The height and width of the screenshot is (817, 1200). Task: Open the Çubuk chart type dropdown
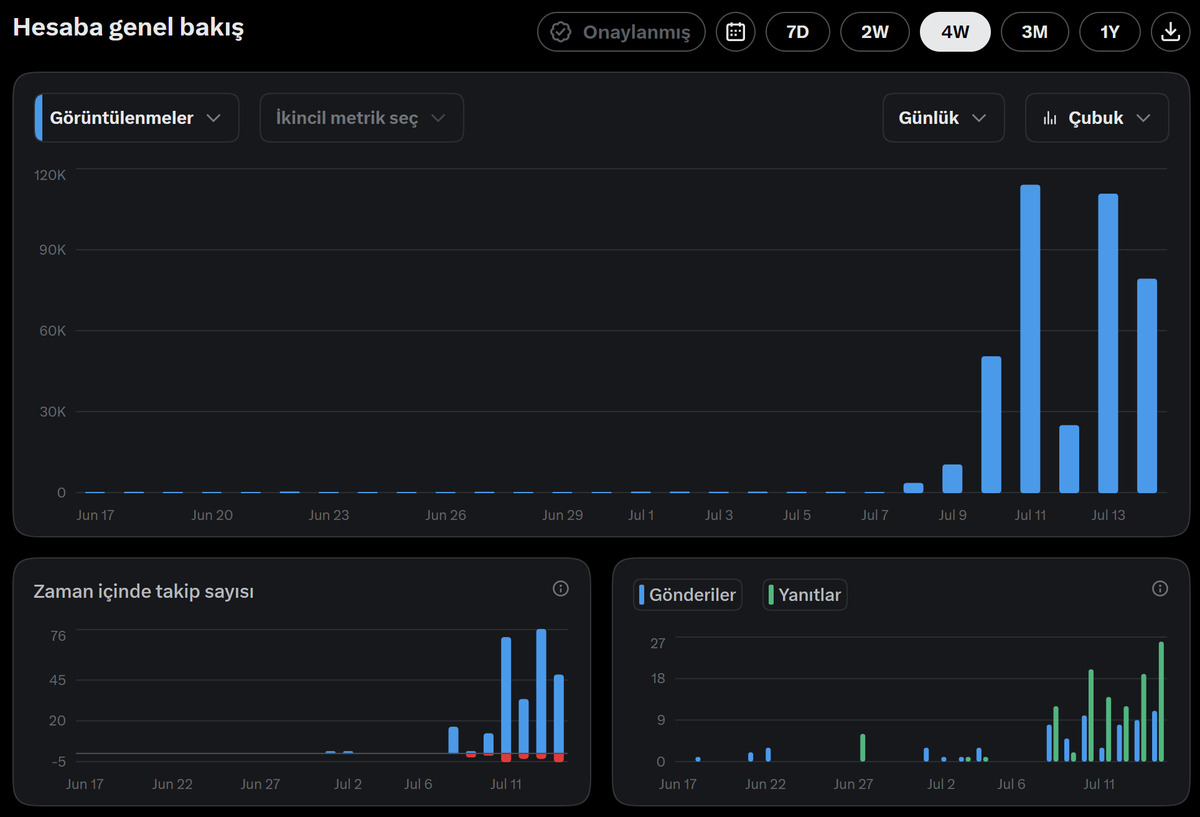(1097, 118)
